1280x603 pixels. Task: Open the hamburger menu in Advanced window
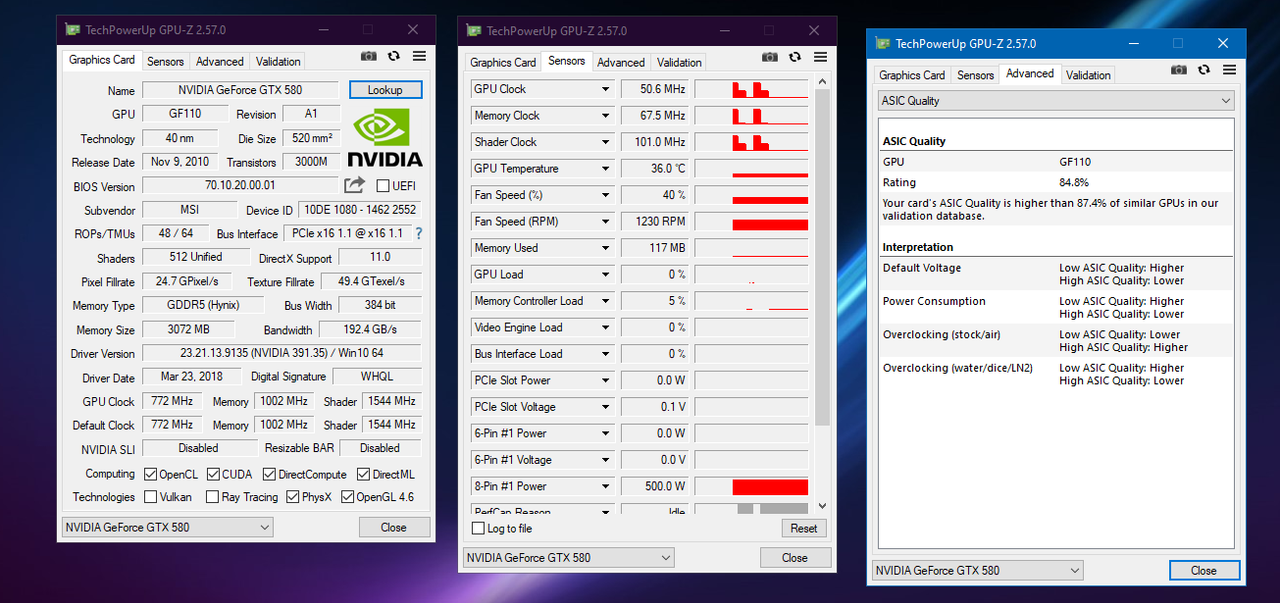coord(1229,70)
